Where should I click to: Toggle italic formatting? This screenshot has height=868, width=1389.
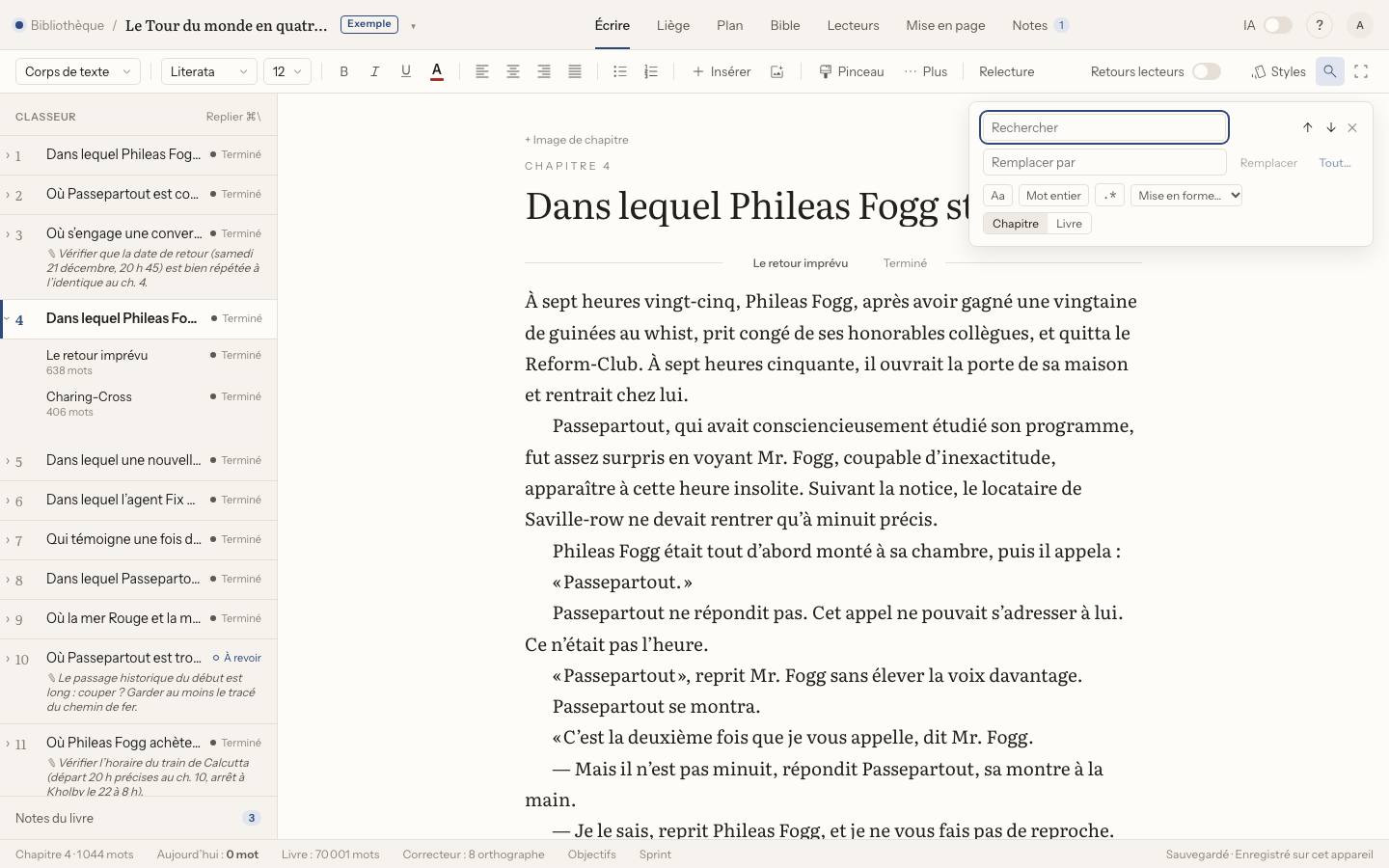click(374, 71)
